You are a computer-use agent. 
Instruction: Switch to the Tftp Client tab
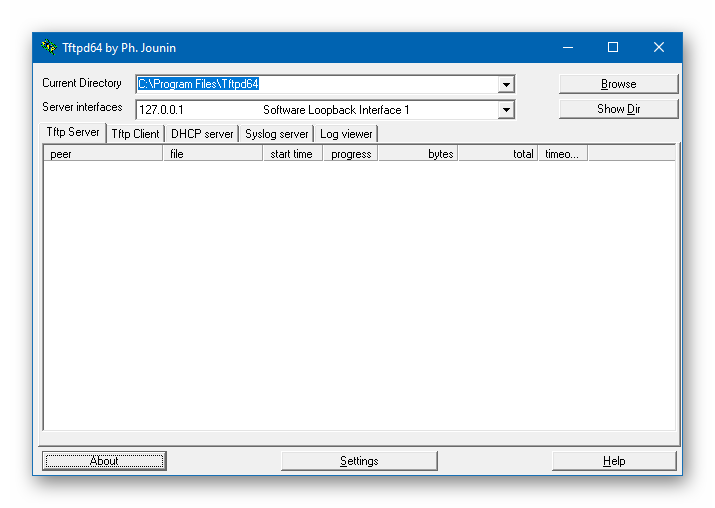tap(135, 134)
